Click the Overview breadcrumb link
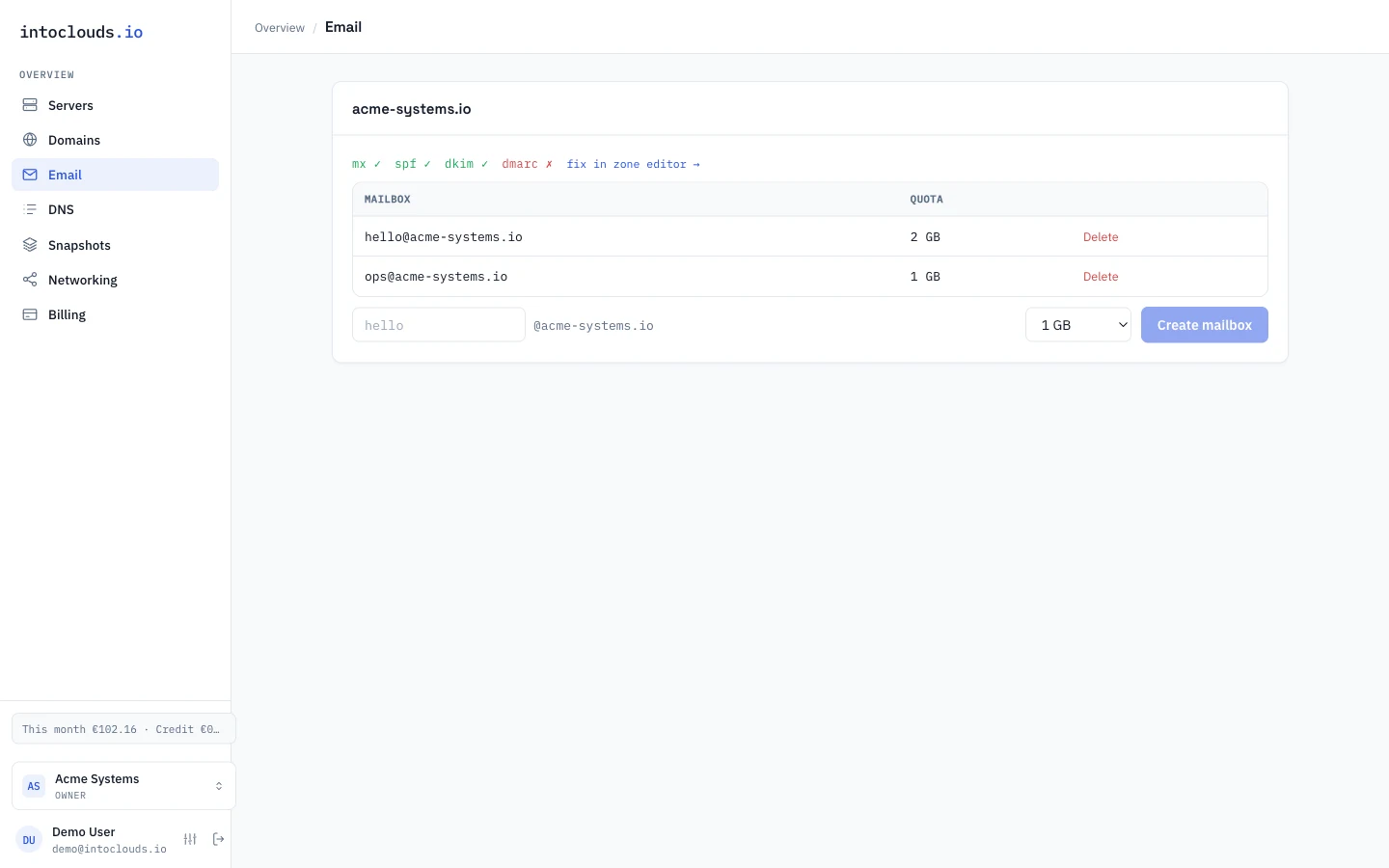This screenshot has height=868, width=1389. 280,28
